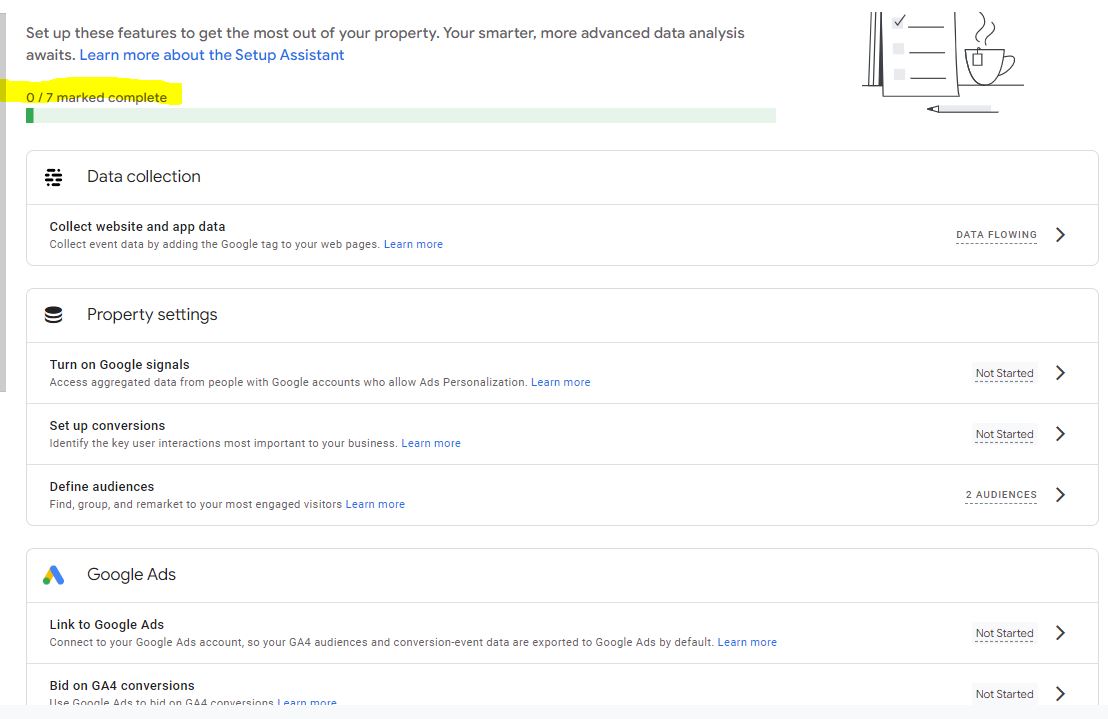Click the Property settings section heading
This screenshot has height=719, width=1108.
tap(152, 315)
